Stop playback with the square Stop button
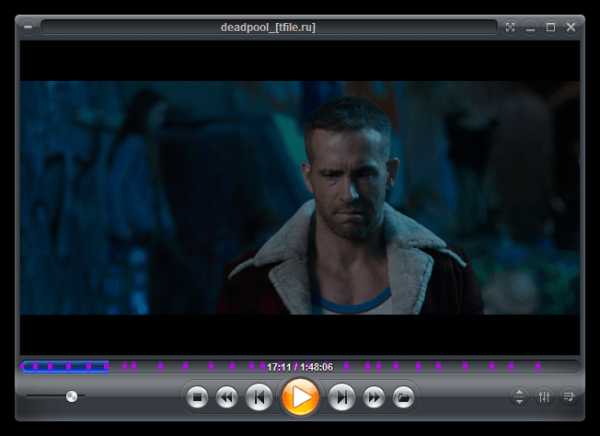This screenshot has height=436, width=600. click(x=197, y=398)
